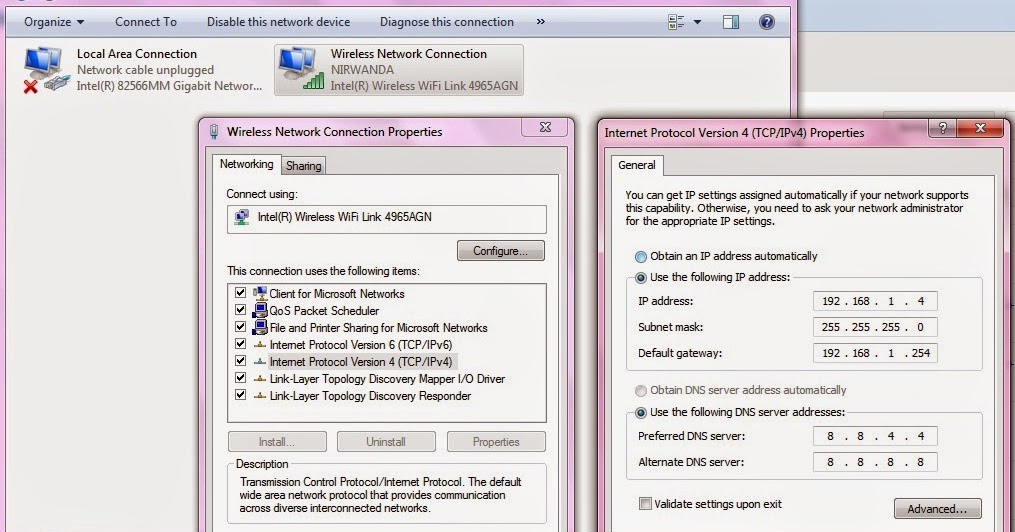Select Obtain DNS server address automatically
Image resolution: width=1015 pixels, height=532 pixels.
(x=641, y=390)
